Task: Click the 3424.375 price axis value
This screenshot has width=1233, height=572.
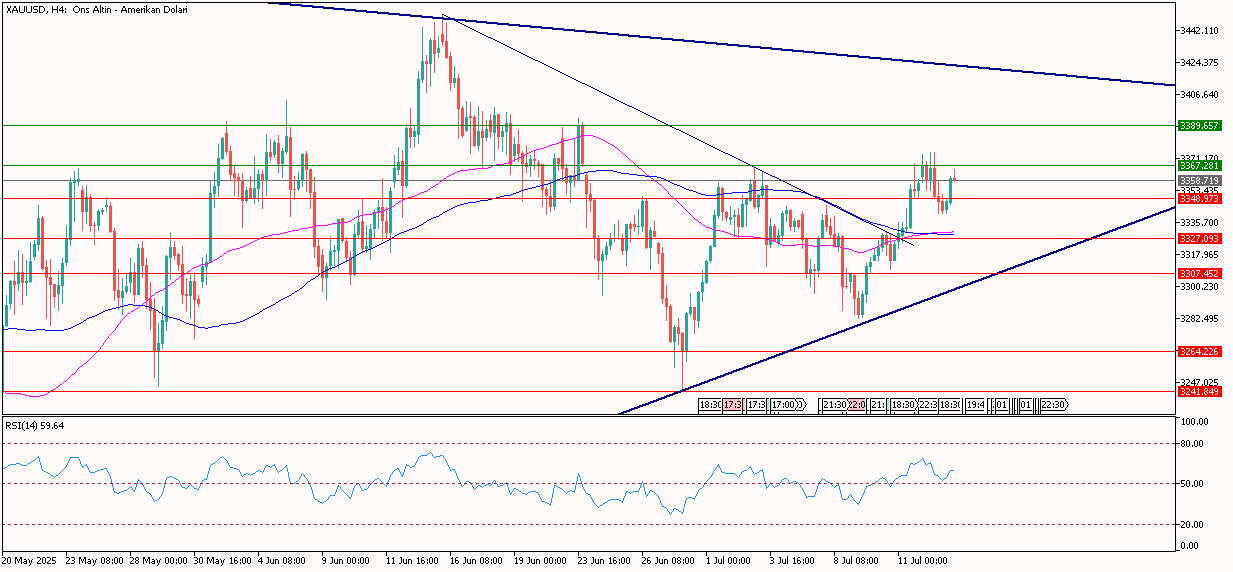Action: (1200, 63)
